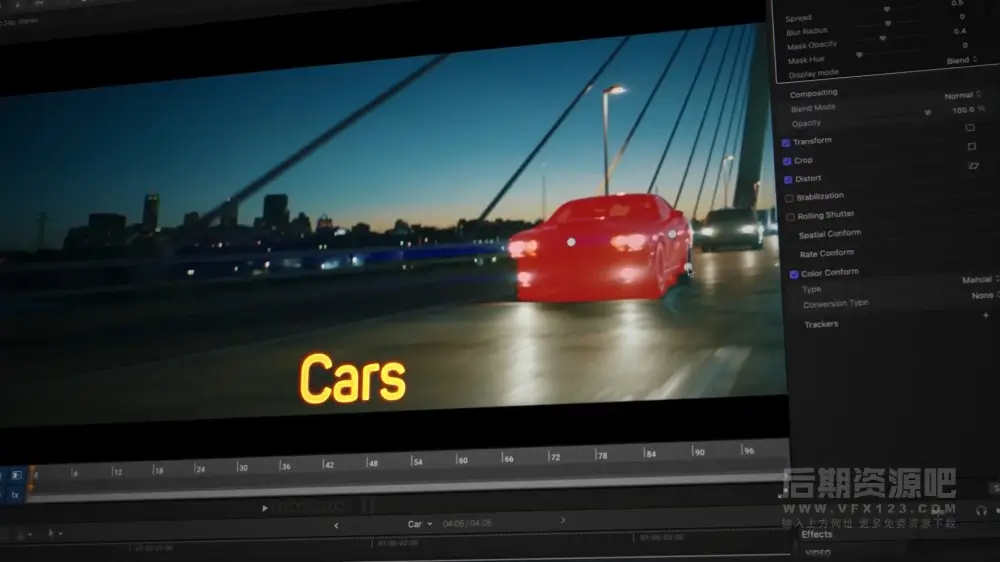
Task: Click frame 48 on the timeline ruler
Action: pyautogui.click(x=372, y=464)
